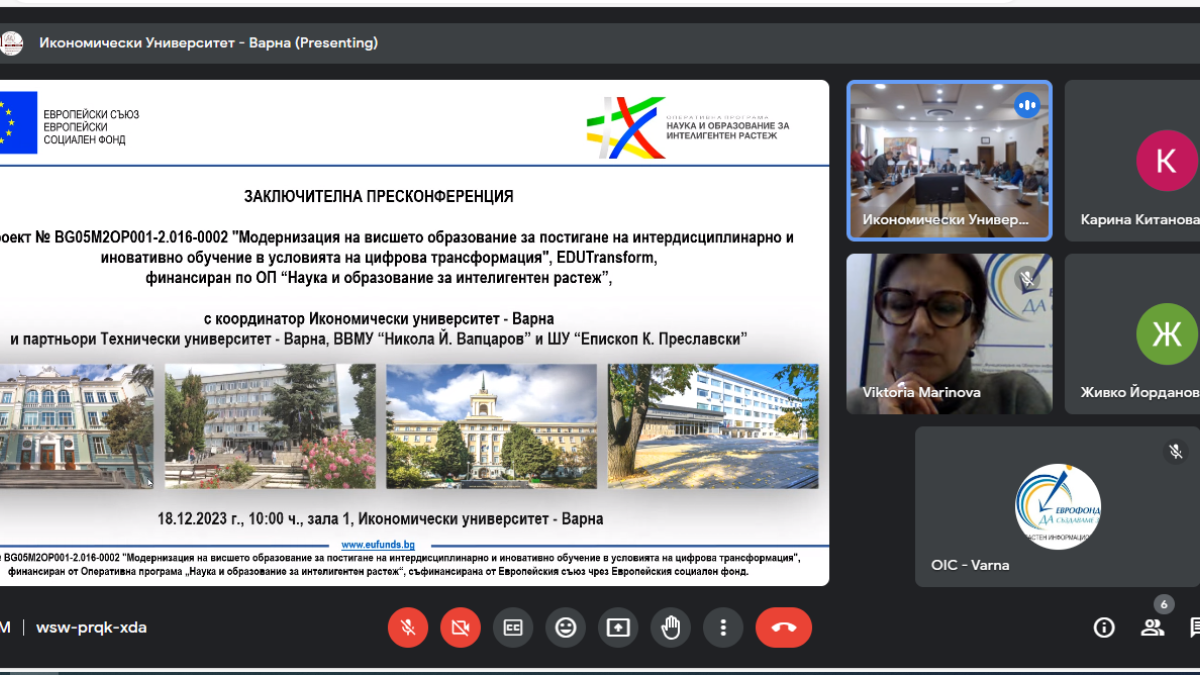Click the muted mic icon on OIC - Varna tile
The width and height of the screenshot is (1200, 675).
tap(1175, 452)
